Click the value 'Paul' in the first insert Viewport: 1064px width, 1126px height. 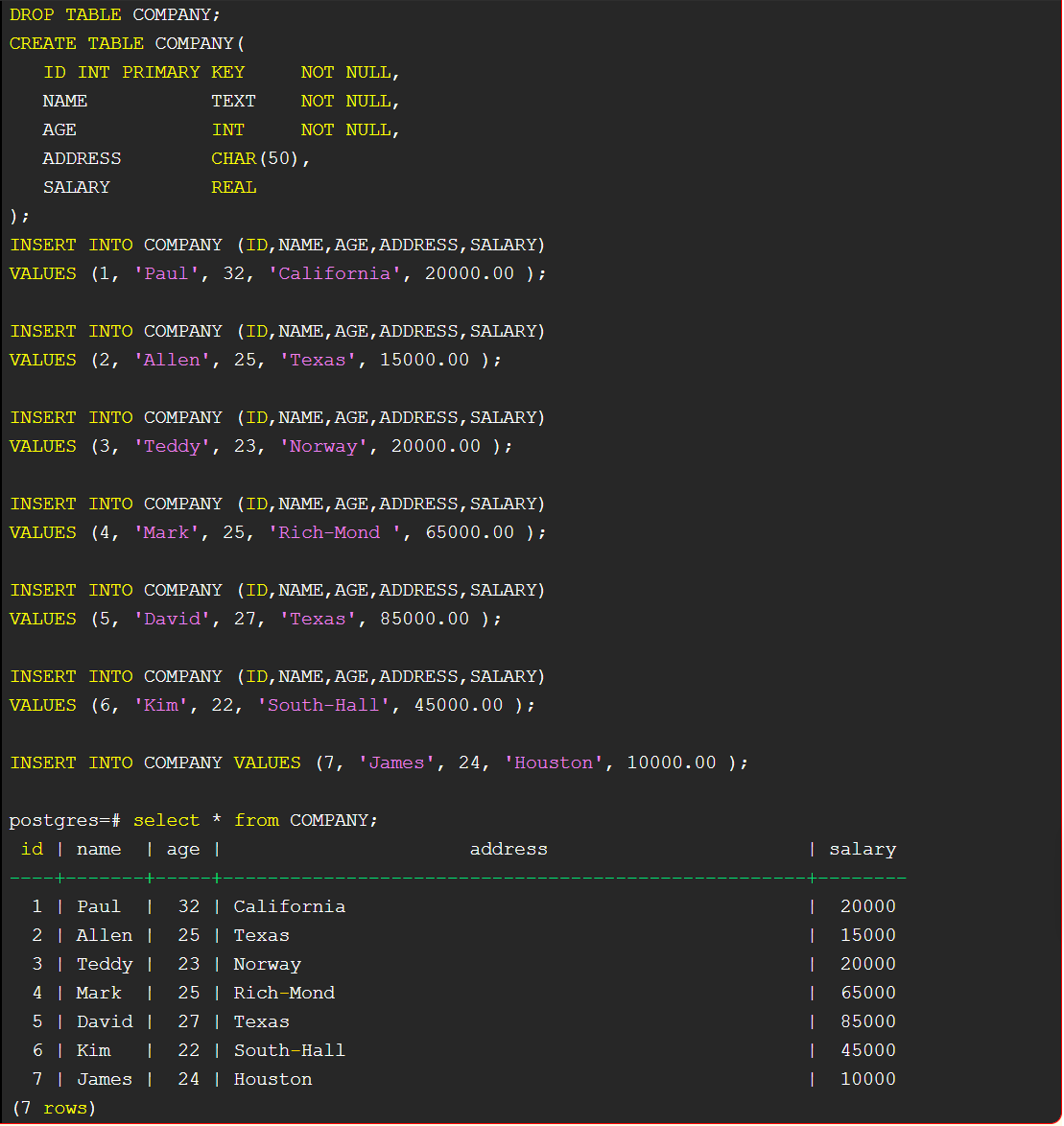pos(166,273)
